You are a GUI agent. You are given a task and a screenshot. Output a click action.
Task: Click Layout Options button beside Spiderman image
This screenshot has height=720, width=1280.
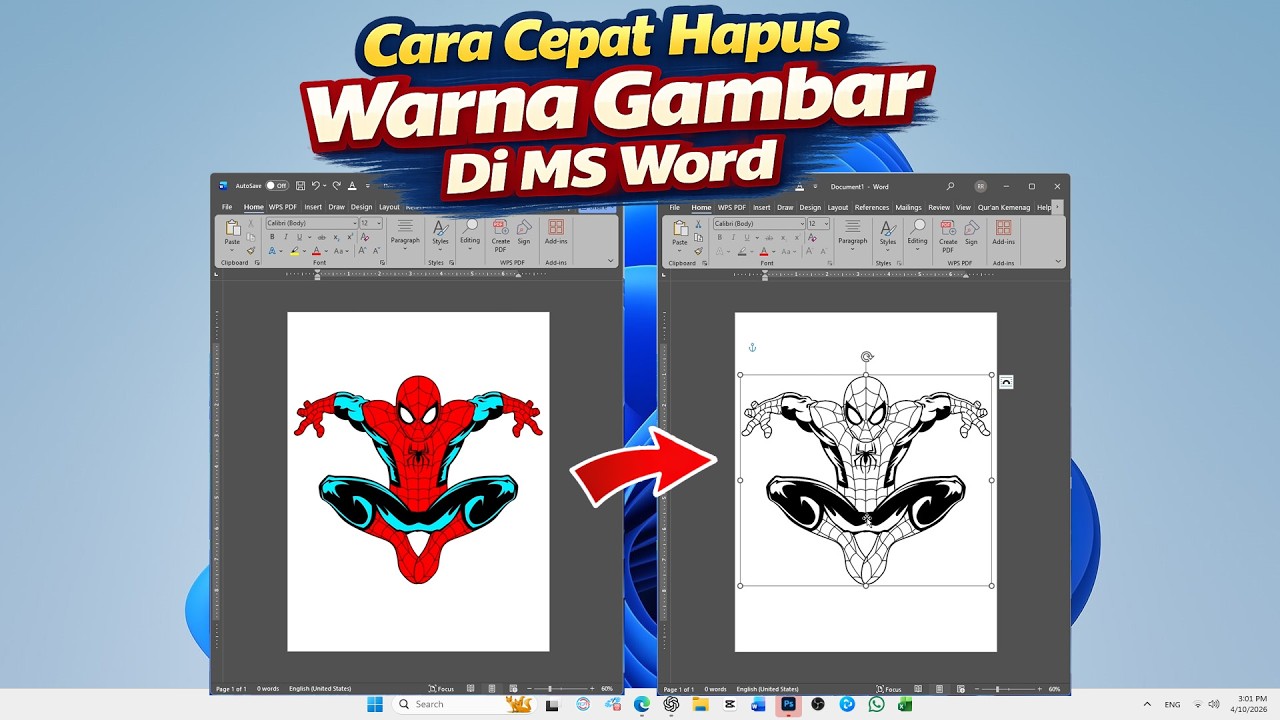(x=1006, y=382)
